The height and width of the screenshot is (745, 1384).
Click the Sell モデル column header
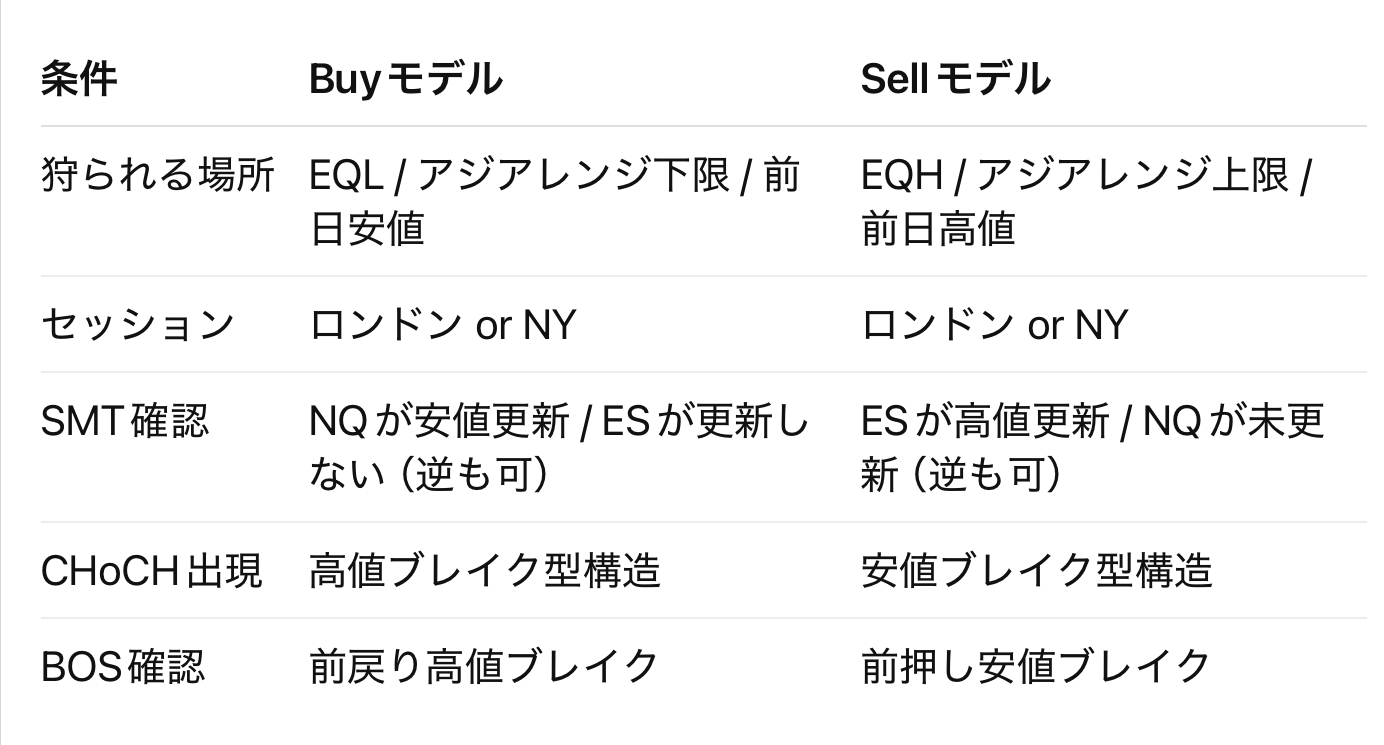point(955,79)
